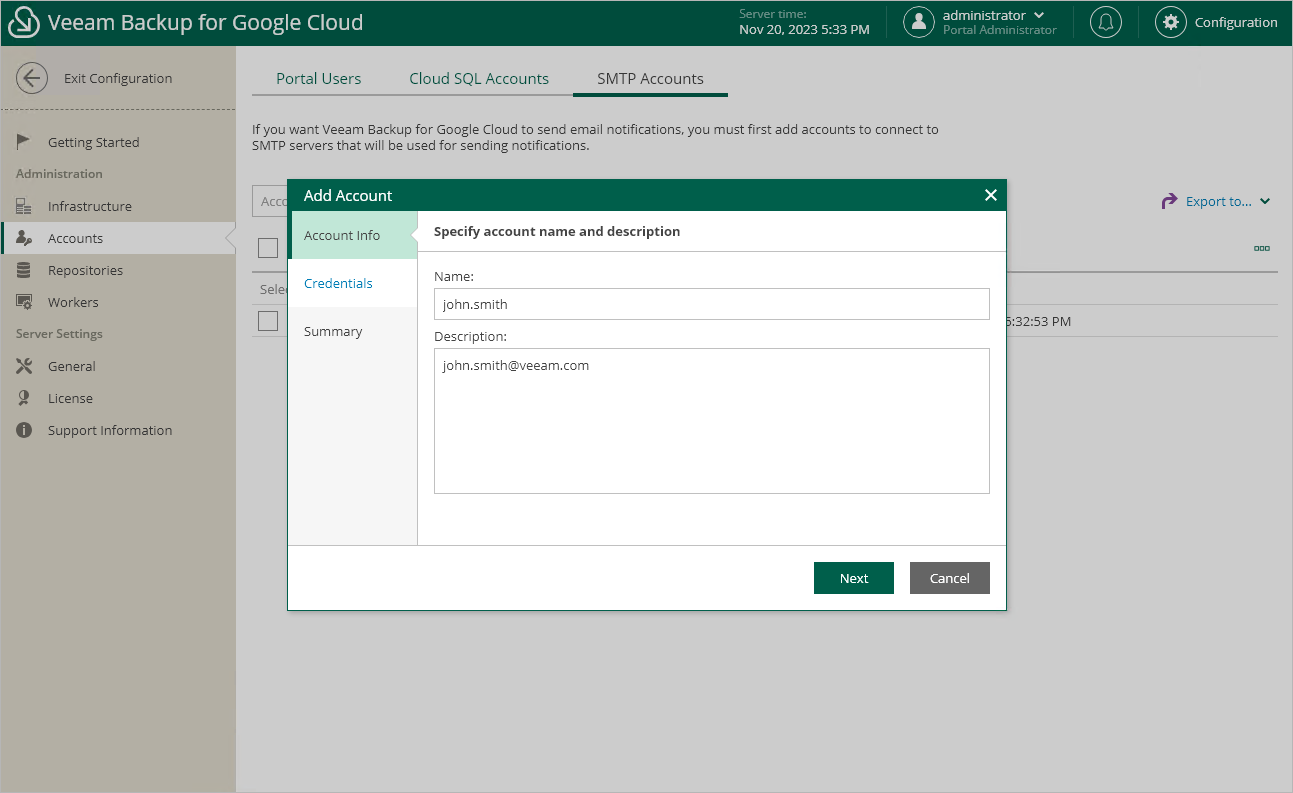Viewport: 1293px width, 793px height.
Task: Switch to the Cloud SQL Accounts tab
Action: click(x=479, y=78)
